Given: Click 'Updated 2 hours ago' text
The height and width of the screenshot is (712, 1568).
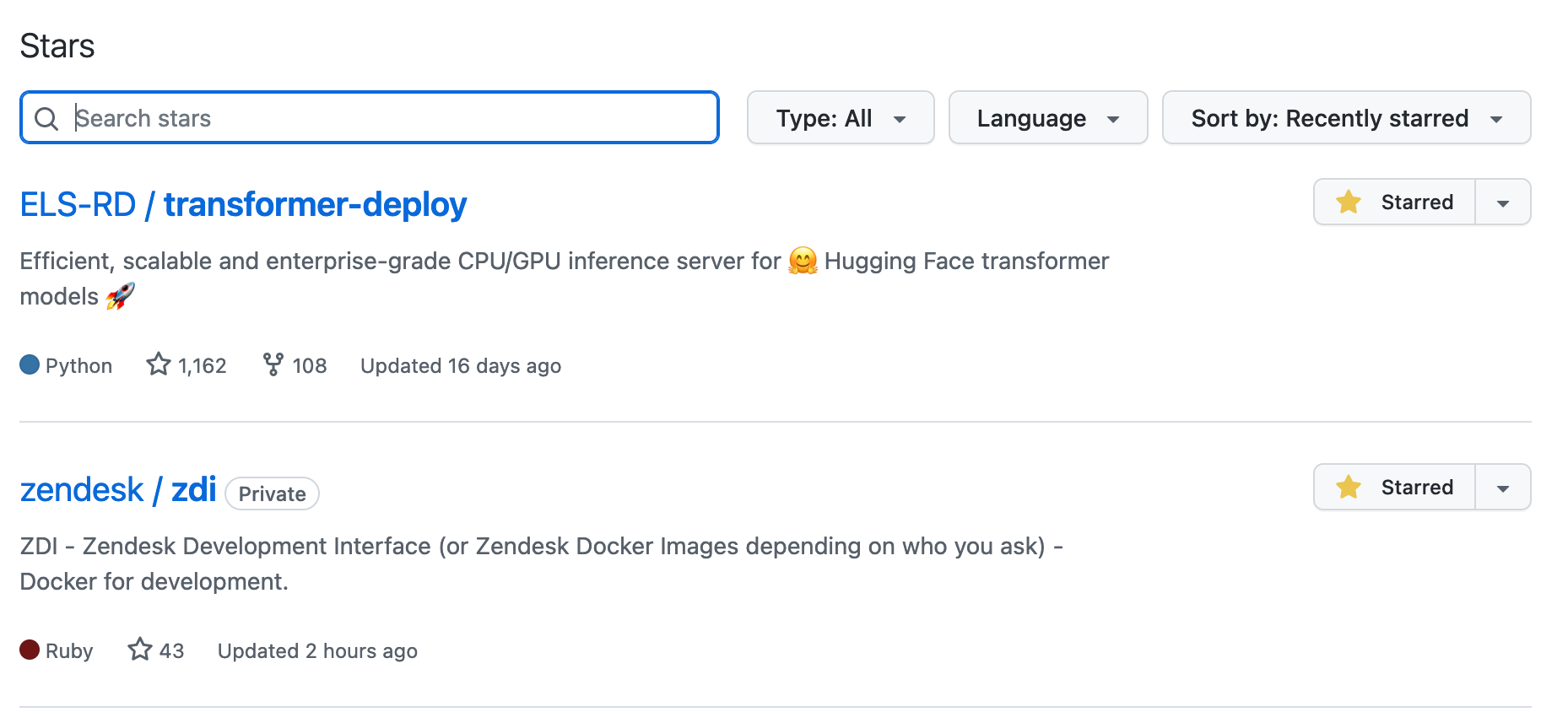Looking at the screenshot, I should click(x=317, y=650).
